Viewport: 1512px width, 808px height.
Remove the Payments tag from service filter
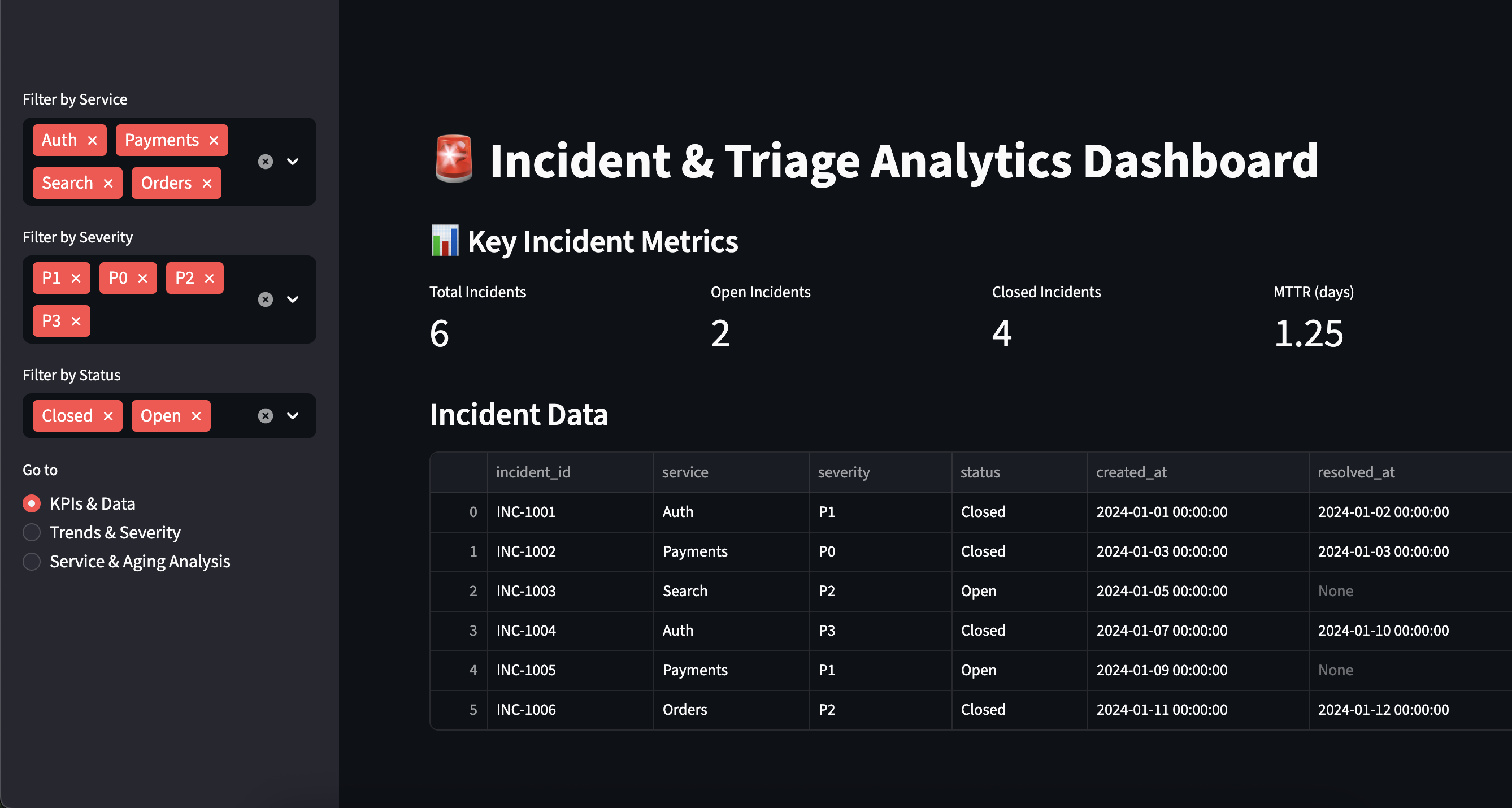tap(212, 140)
